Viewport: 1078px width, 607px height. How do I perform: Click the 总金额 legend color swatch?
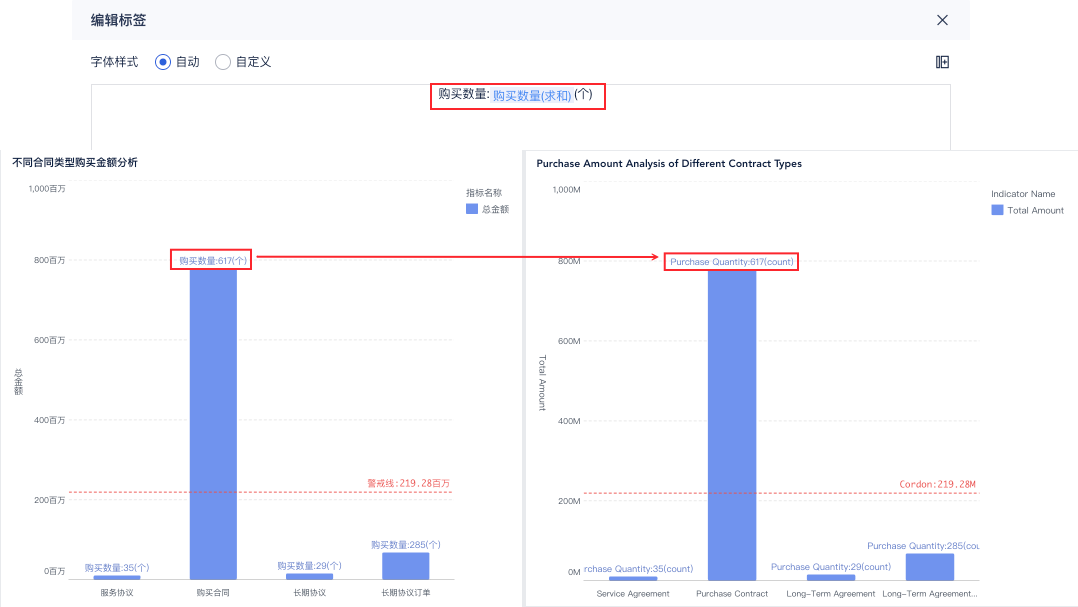472,210
